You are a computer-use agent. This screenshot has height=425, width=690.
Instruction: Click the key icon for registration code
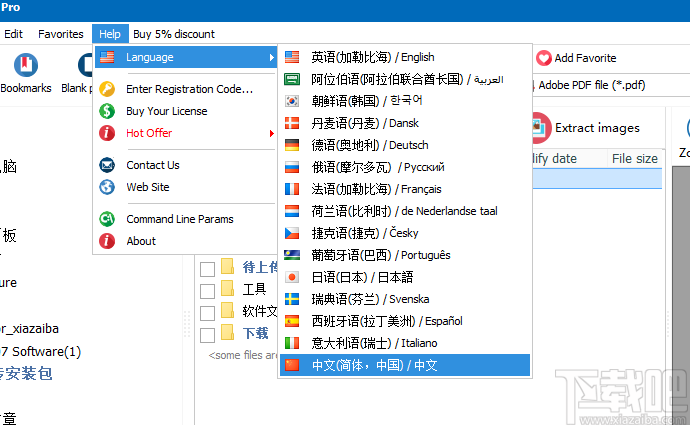[x=107, y=89]
